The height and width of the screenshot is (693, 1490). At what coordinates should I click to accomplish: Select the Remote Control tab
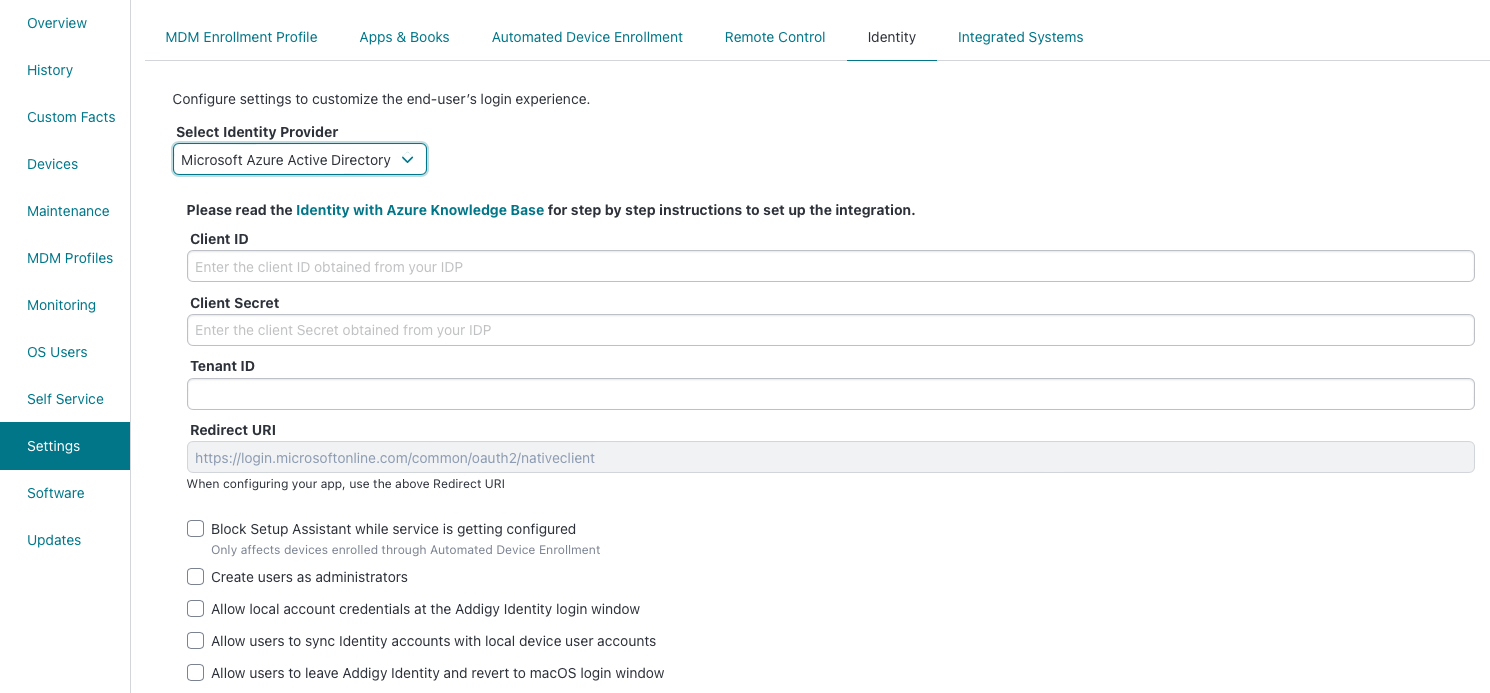(775, 37)
